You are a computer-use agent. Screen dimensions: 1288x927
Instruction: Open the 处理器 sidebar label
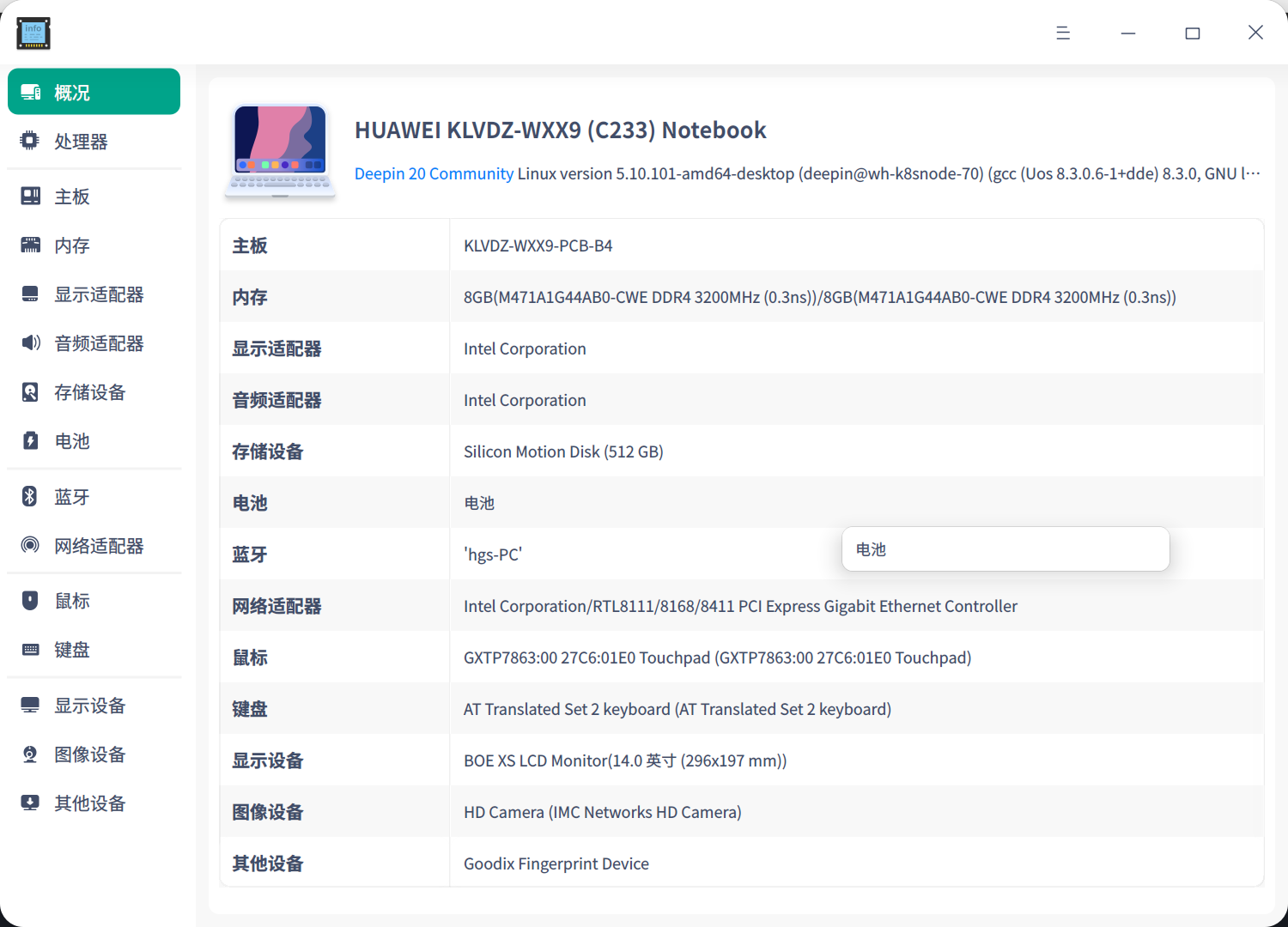point(81,142)
